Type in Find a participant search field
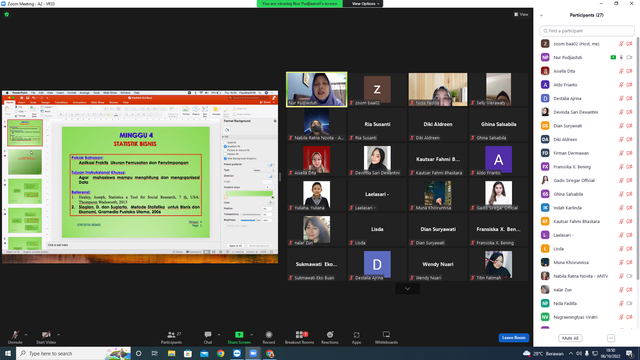640x360 pixels. pos(587,31)
